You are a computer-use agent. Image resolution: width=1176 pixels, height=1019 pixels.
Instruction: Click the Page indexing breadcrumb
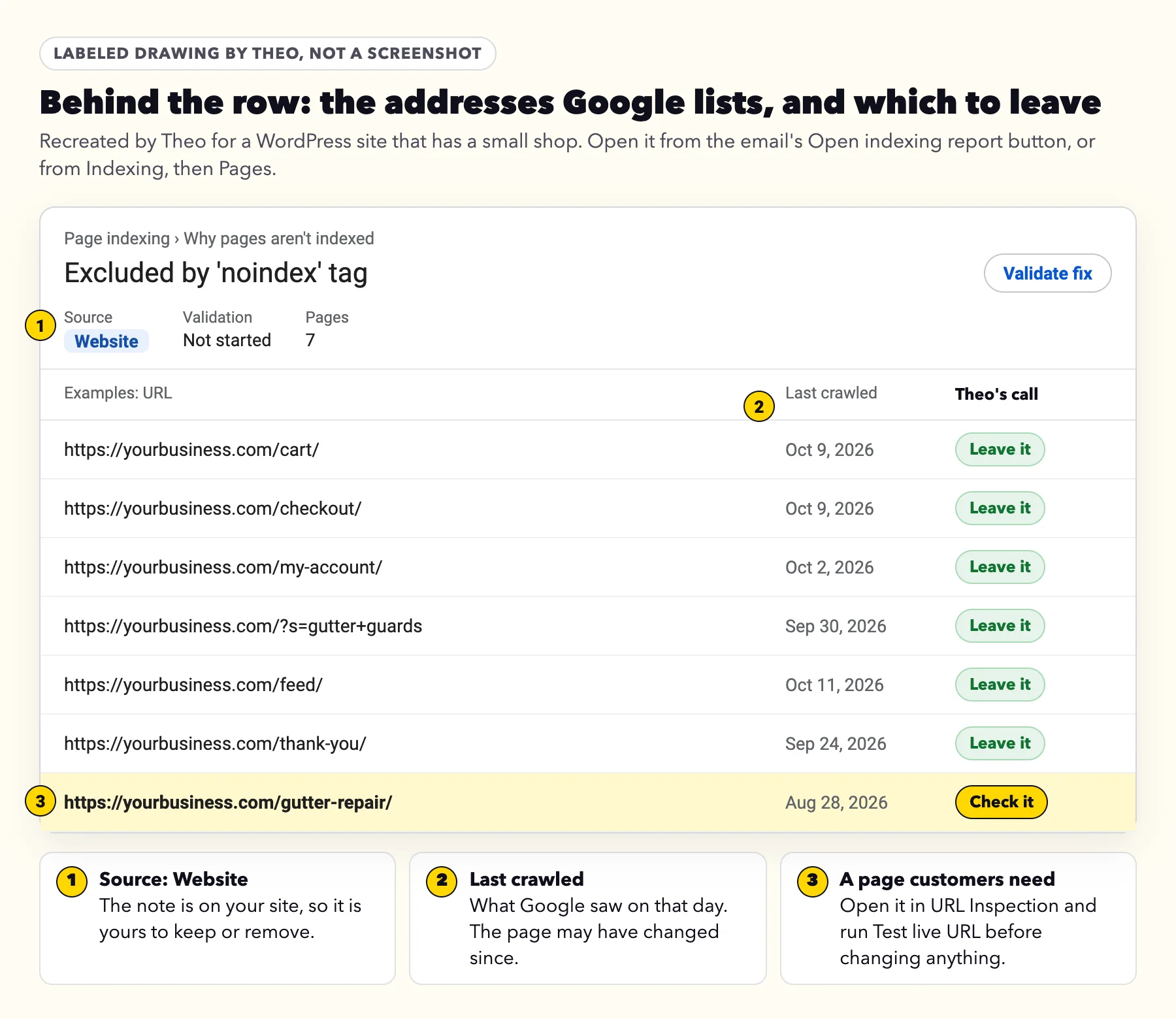[x=117, y=238]
